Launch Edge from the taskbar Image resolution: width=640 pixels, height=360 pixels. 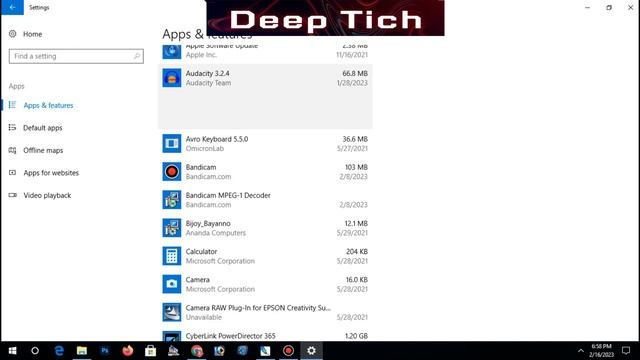pos(59,351)
